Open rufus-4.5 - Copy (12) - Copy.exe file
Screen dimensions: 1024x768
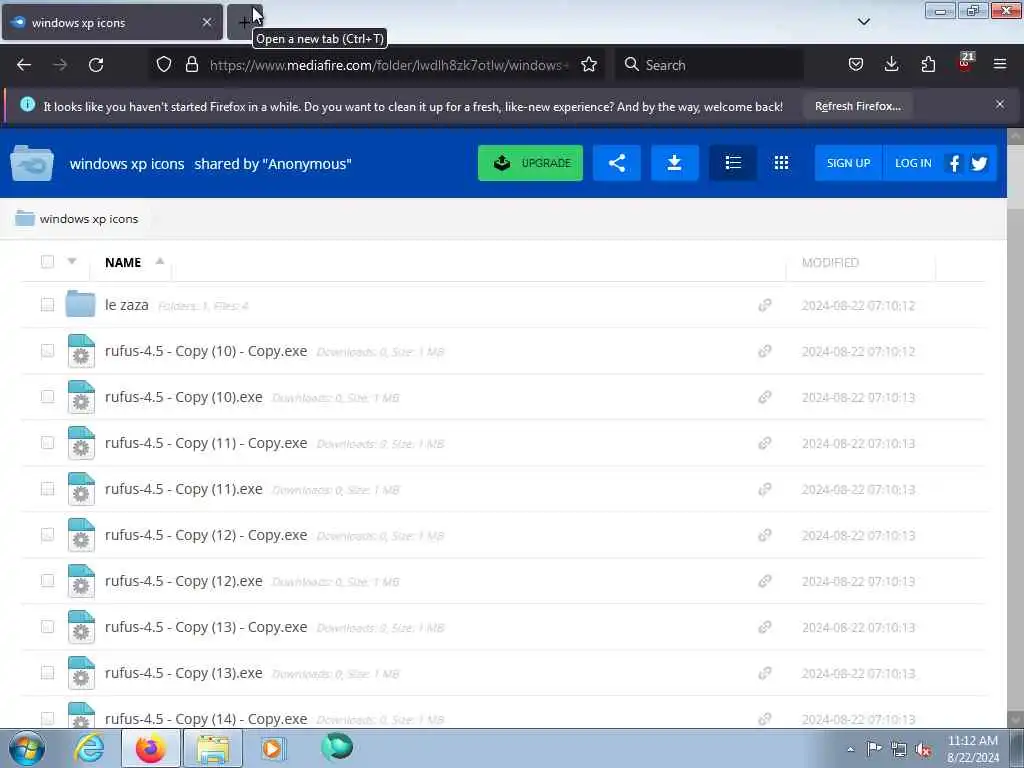pos(206,535)
